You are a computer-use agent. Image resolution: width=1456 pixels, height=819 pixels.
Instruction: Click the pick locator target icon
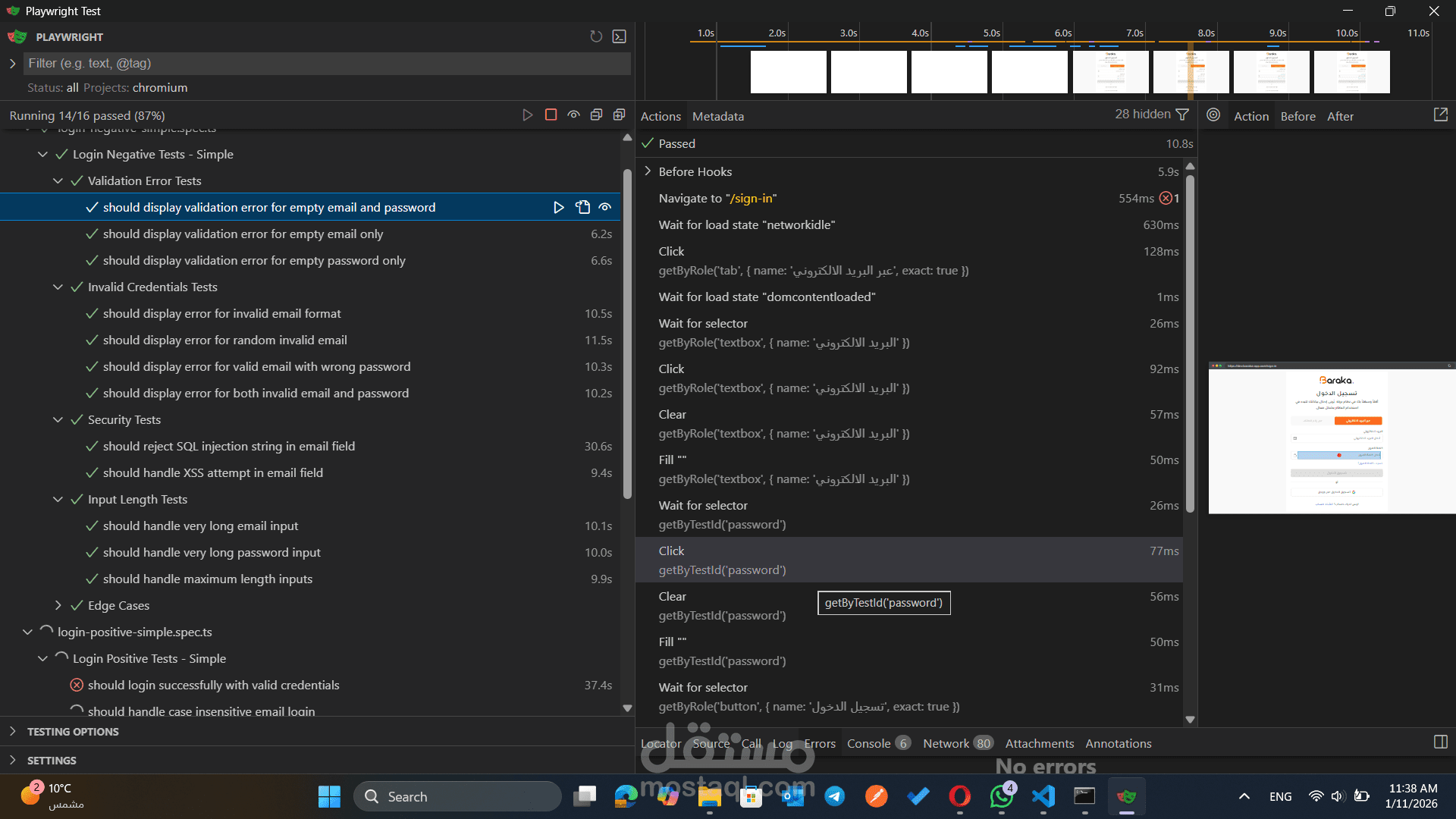[x=1213, y=115]
